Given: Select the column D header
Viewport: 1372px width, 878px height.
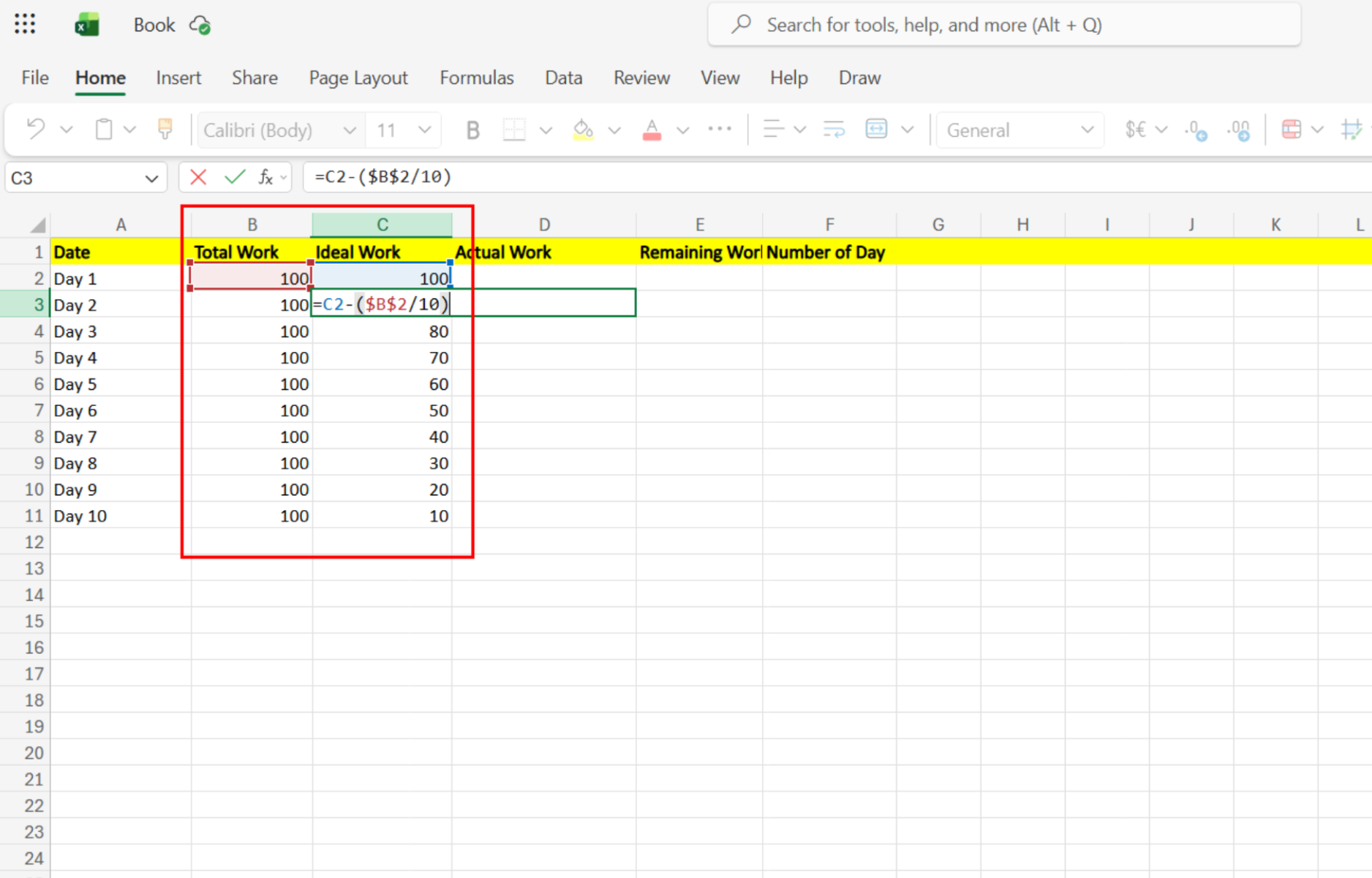Looking at the screenshot, I should [x=544, y=225].
